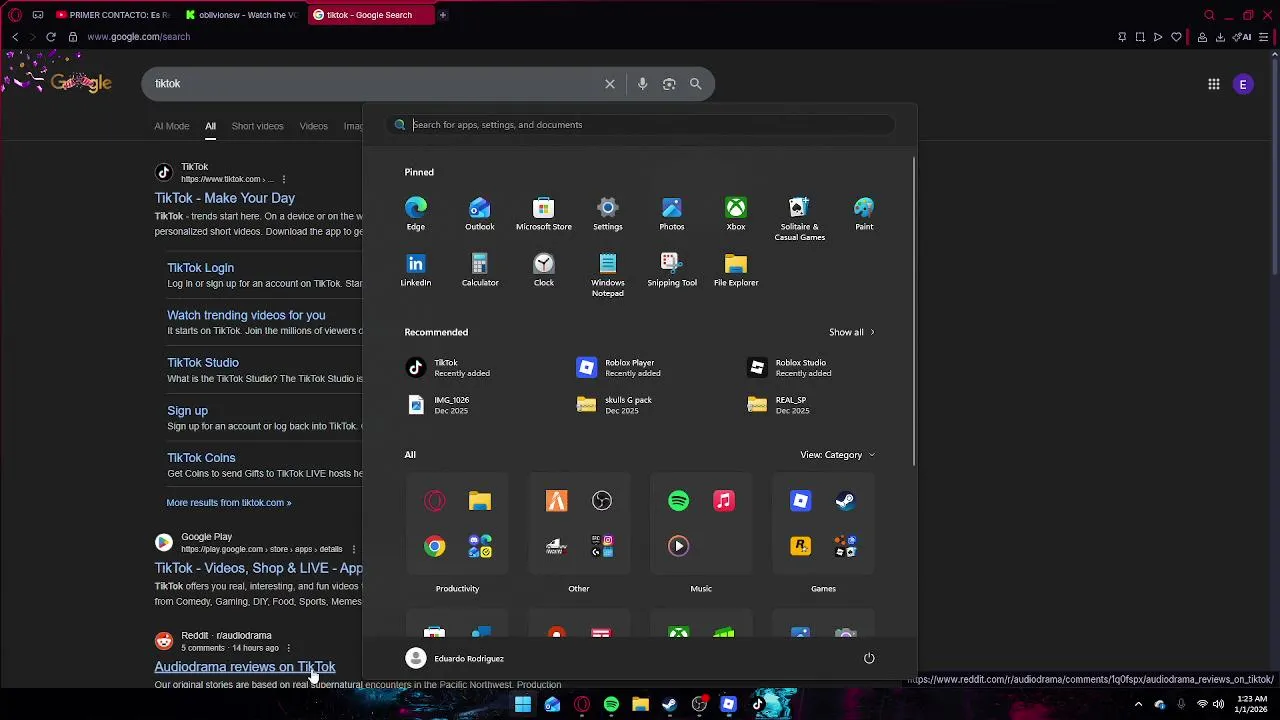1280x720 pixels.
Task: Search by image with Google Lens
Action: click(669, 84)
